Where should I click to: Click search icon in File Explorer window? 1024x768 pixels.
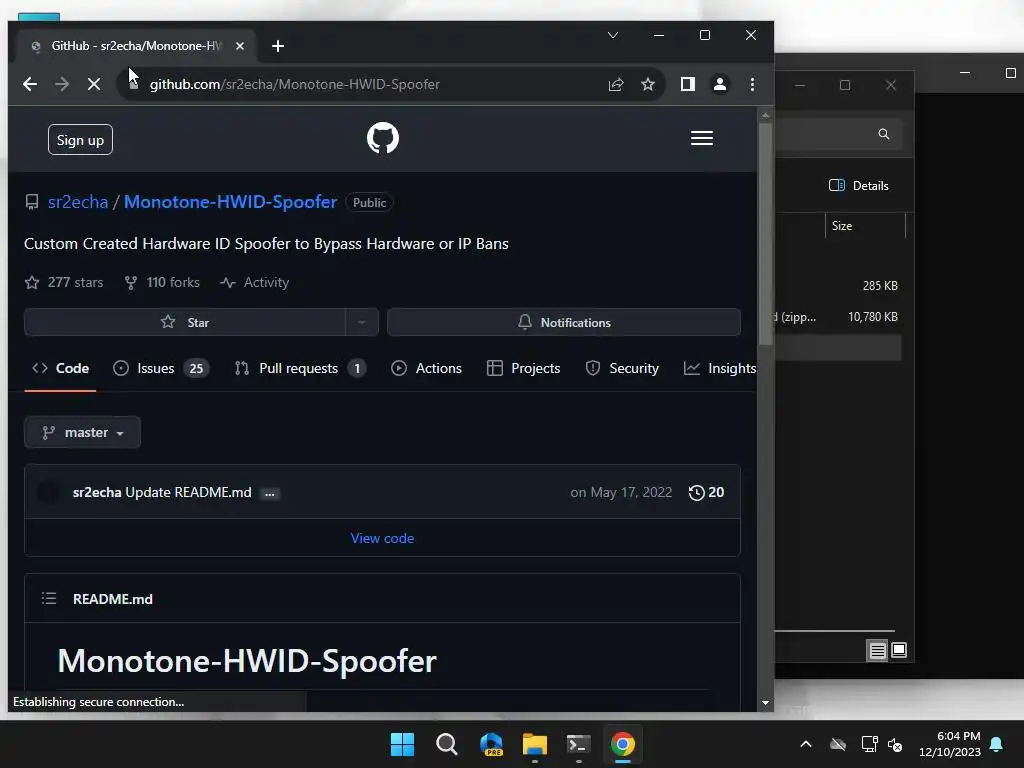point(884,134)
